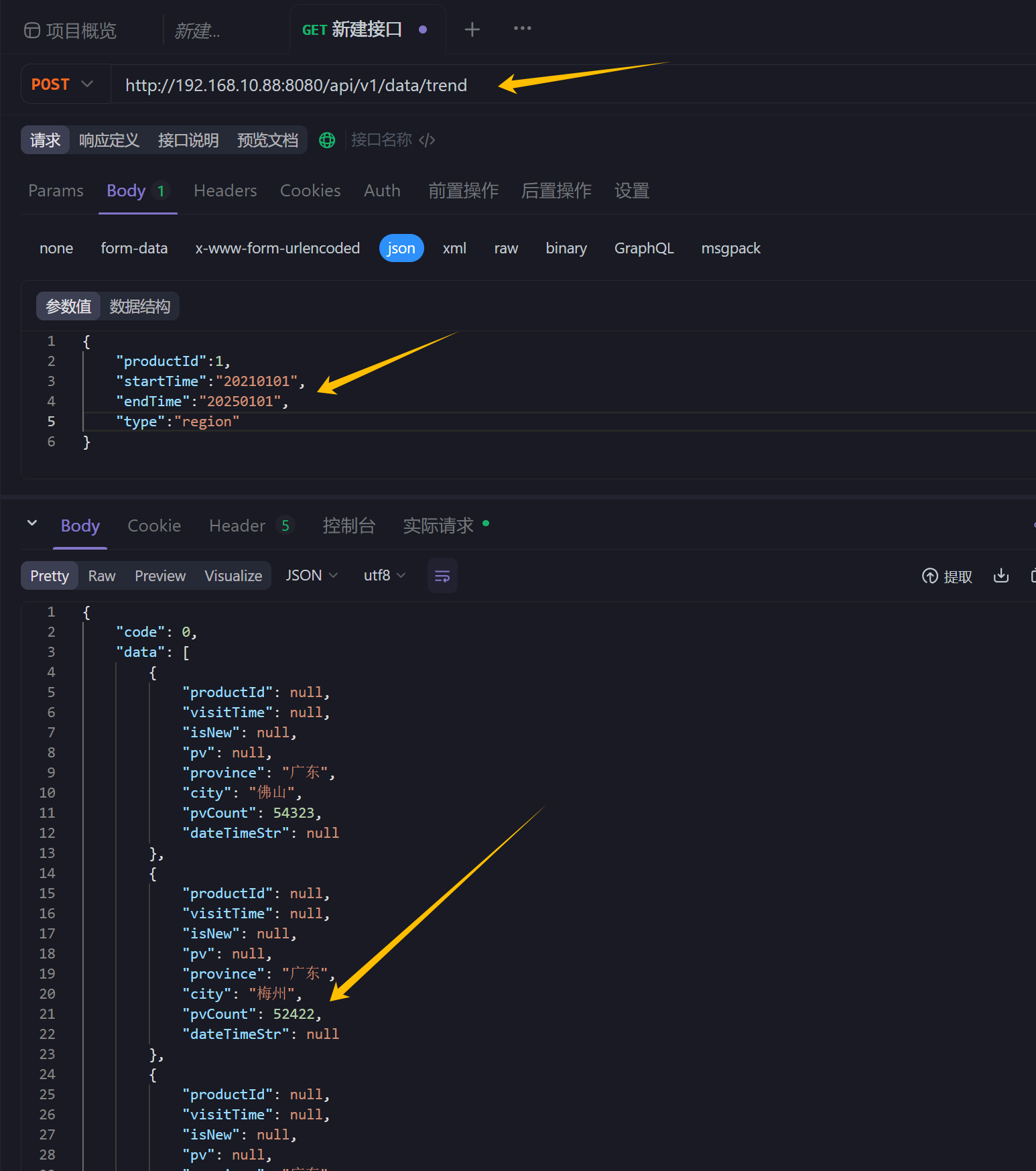
Task: Click the "code": 0 line in response
Action: point(156,632)
